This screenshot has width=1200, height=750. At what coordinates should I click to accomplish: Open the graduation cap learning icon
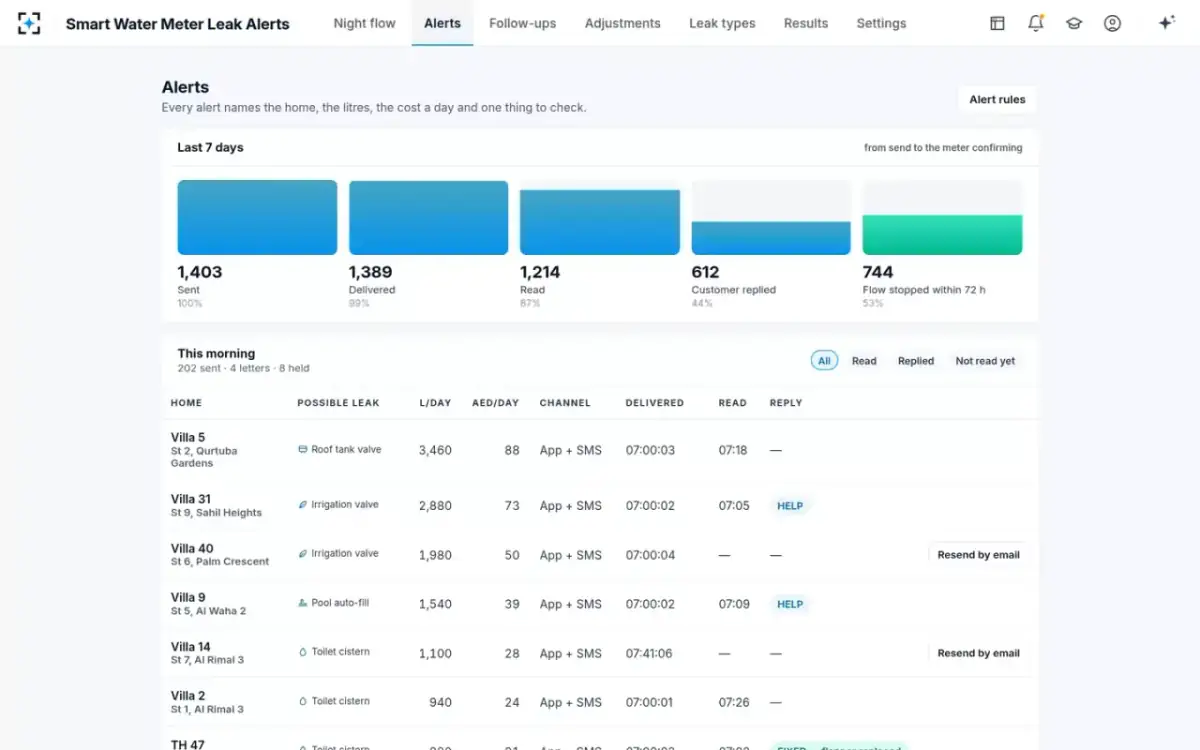click(1074, 23)
